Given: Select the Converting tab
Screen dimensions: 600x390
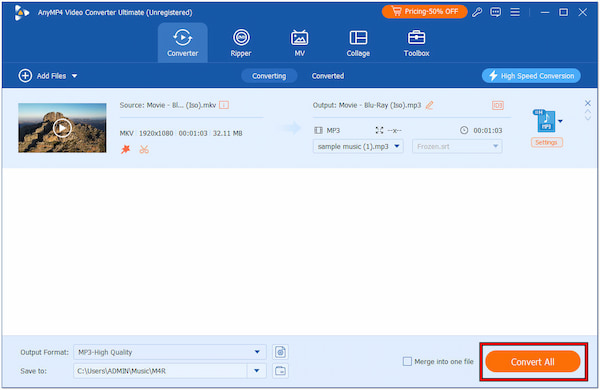Looking at the screenshot, I should click(269, 76).
